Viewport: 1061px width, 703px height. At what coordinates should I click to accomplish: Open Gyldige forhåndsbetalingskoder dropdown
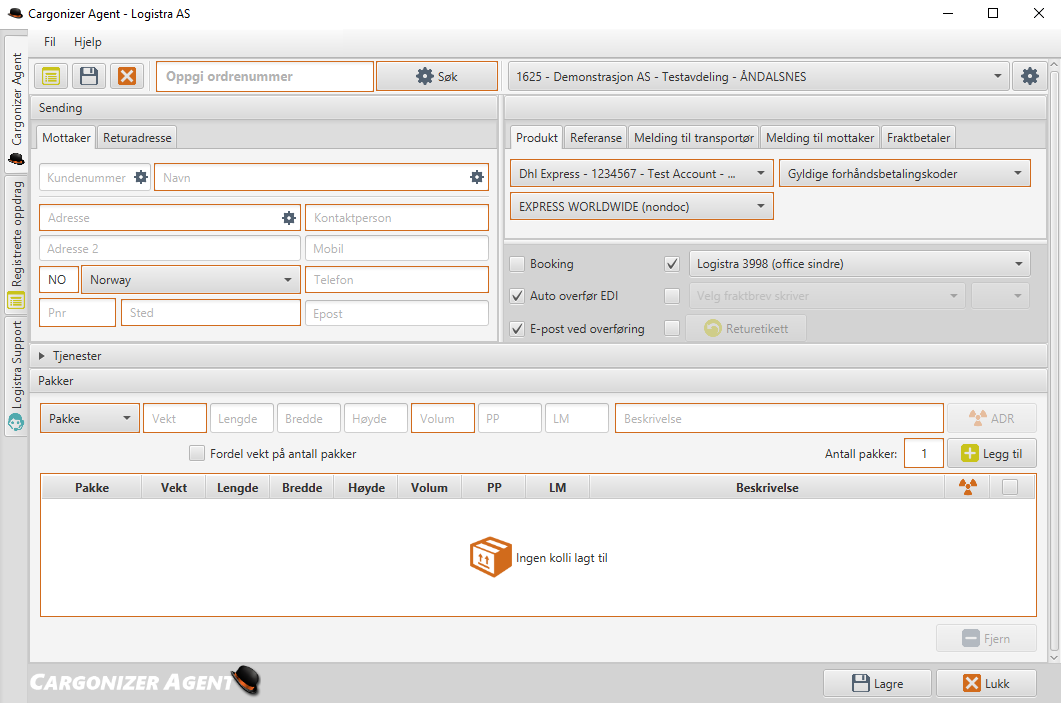click(x=905, y=174)
